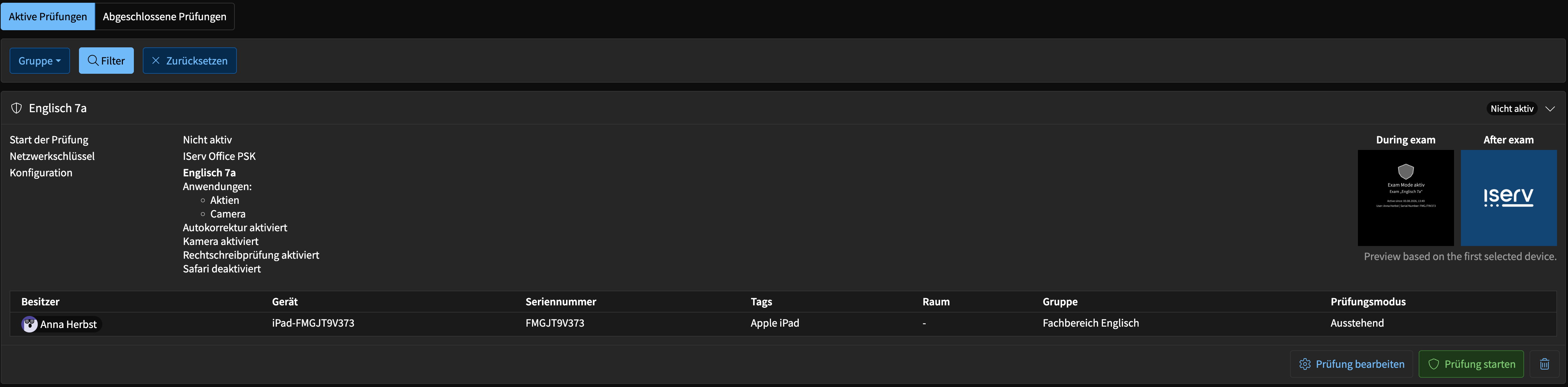Click the shield icon in Prüfung starten
This screenshot has width=1568, height=387.
click(x=1433, y=364)
